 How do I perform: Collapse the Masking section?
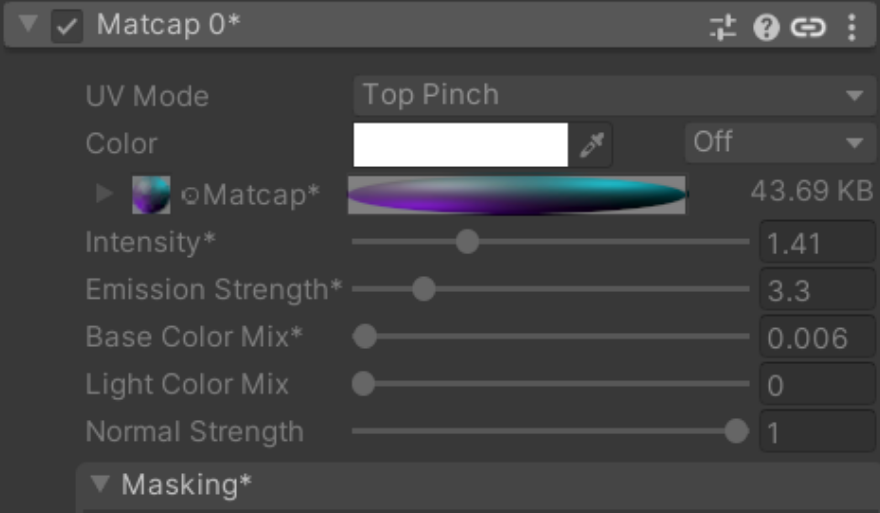point(100,484)
